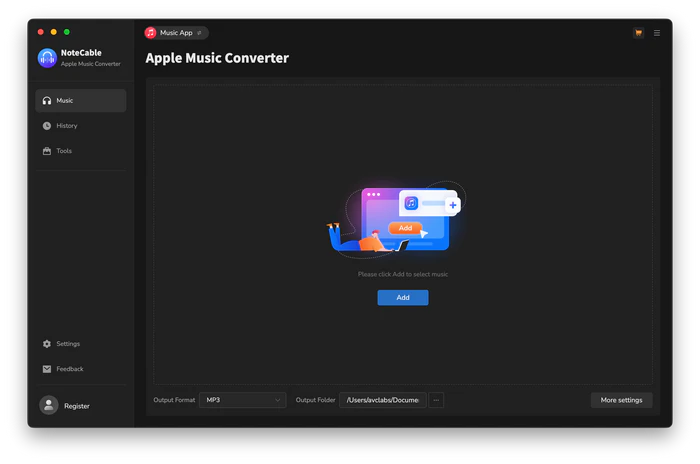Click the Output Folder path field
Screen dimensions: 700x464
click(383, 400)
